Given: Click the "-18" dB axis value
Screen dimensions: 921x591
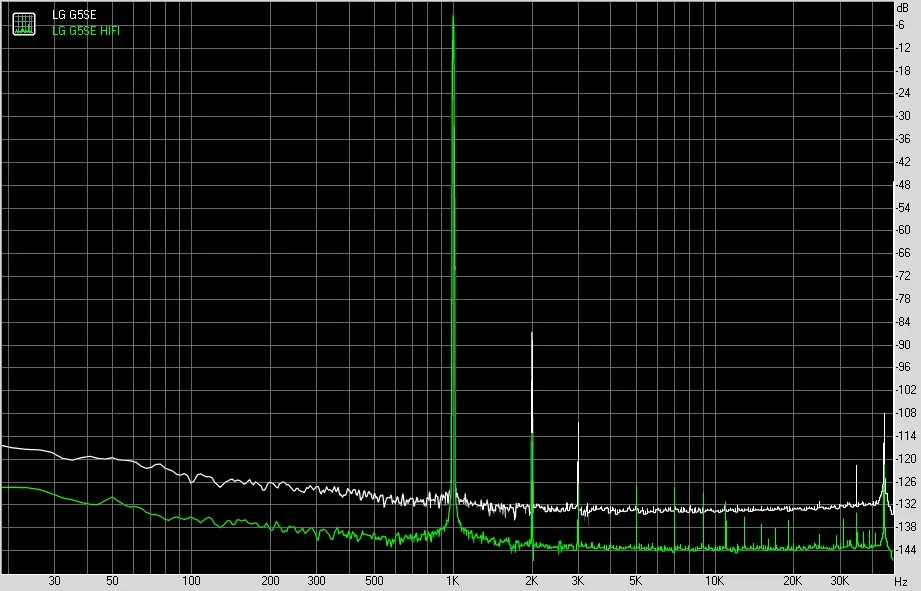Looking at the screenshot, I should 903,70.
